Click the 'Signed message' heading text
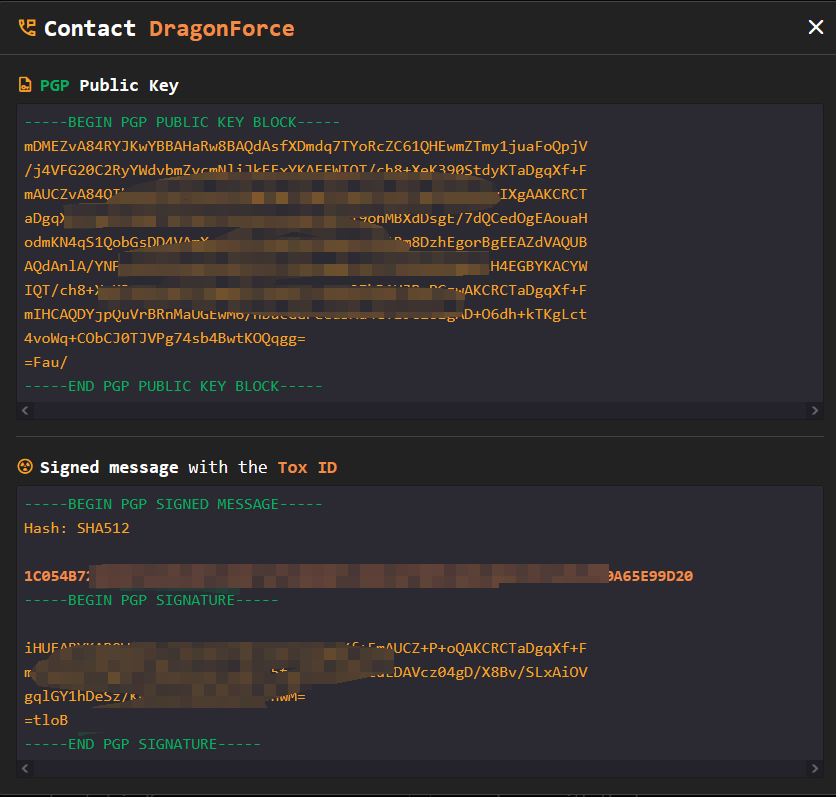The width and height of the screenshot is (836, 797). tap(109, 468)
